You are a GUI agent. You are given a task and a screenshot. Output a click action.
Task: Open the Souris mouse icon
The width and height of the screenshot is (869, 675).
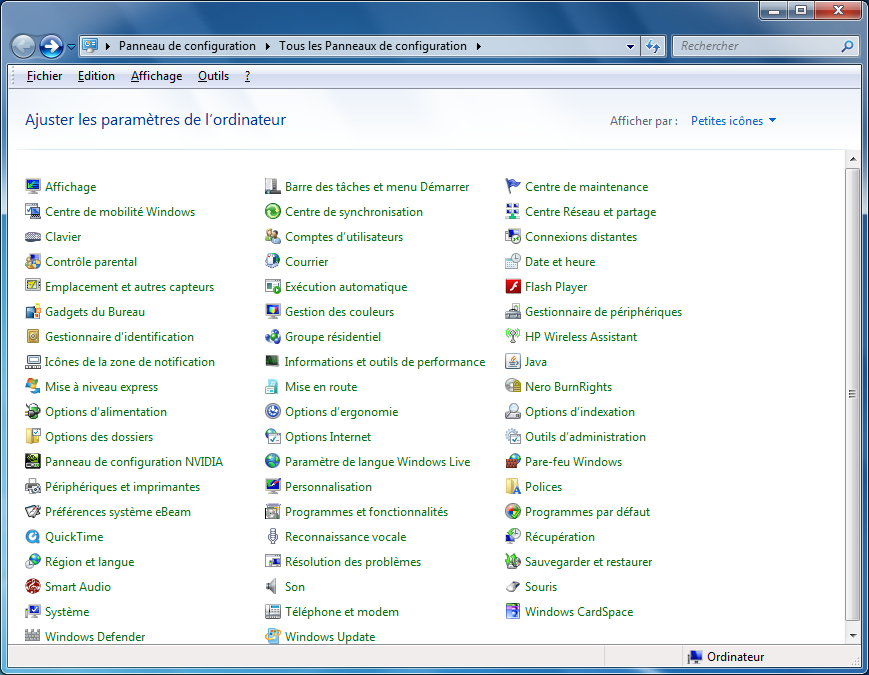point(513,586)
